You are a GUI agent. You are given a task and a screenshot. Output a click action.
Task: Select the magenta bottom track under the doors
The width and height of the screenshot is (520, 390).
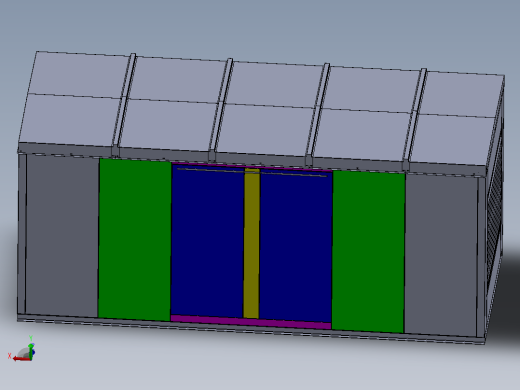251,322
